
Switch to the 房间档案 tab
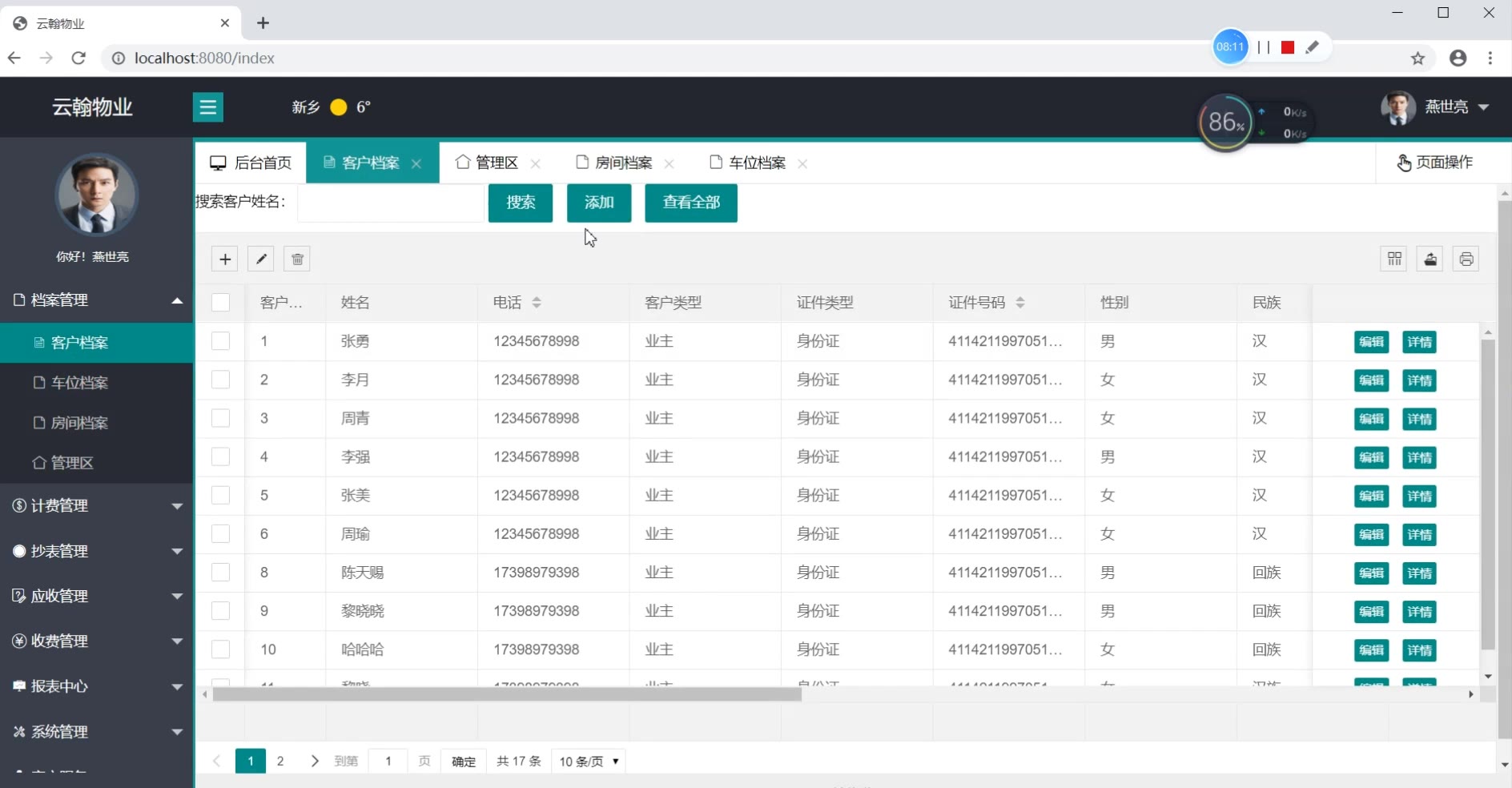(x=622, y=163)
